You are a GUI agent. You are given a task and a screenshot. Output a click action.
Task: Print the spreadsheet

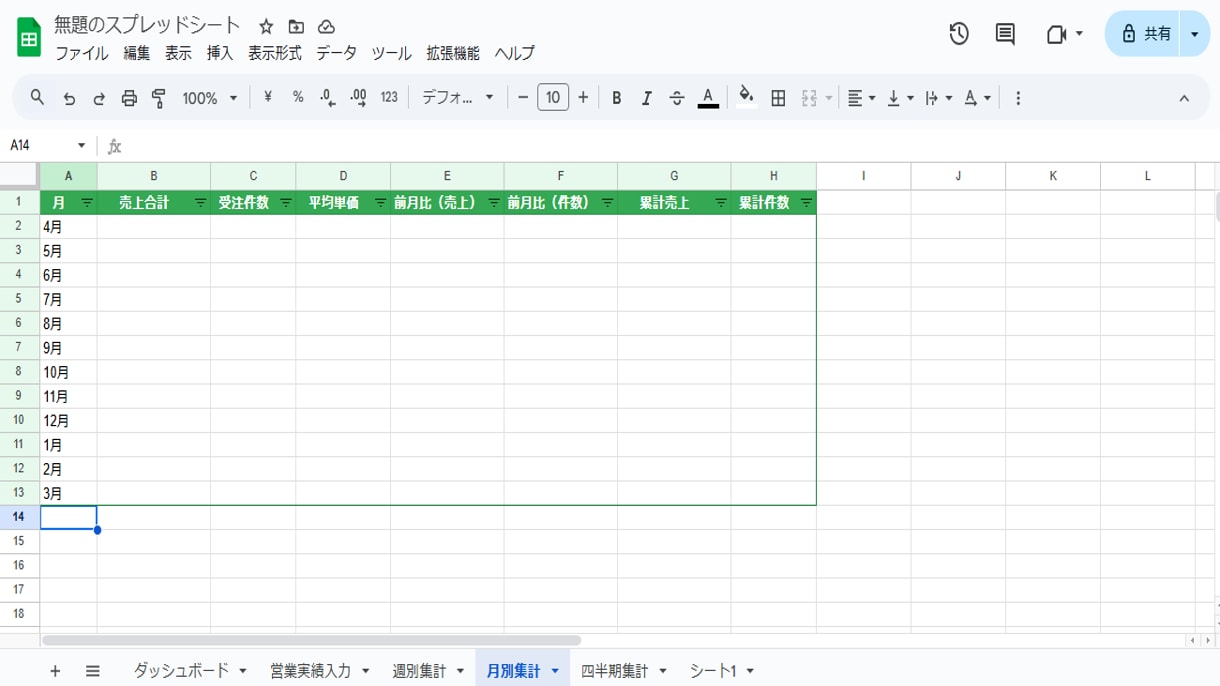(x=129, y=98)
